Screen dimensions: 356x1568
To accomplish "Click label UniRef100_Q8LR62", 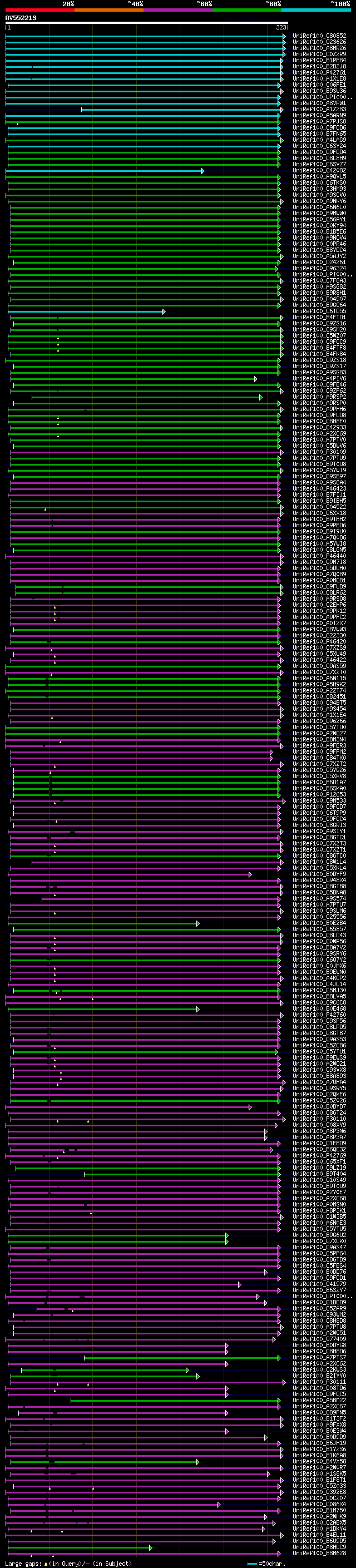I will pyautogui.click(x=319, y=592).
